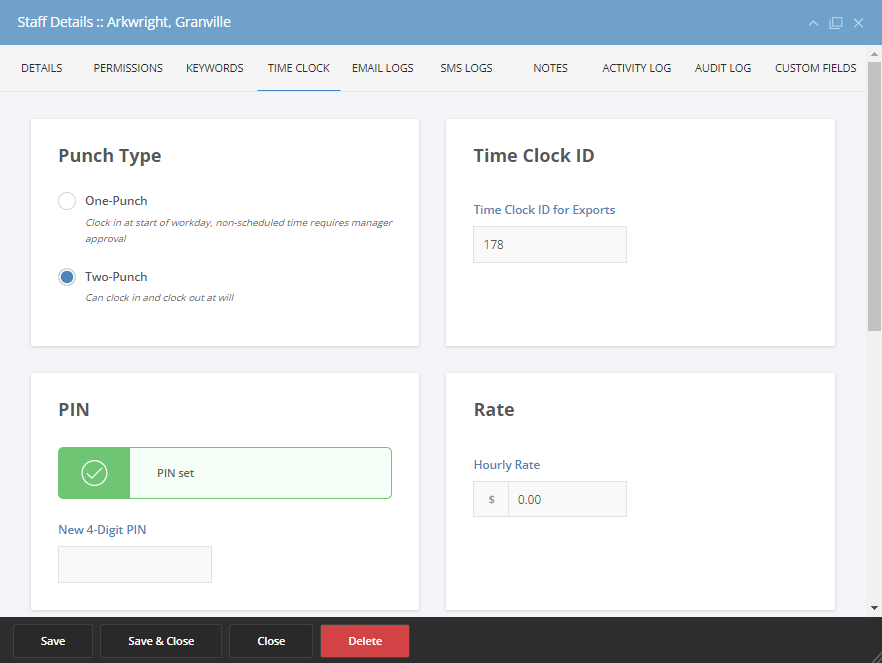
Task: Switch to the Notes tab
Action: pyautogui.click(x=550, y=68)
